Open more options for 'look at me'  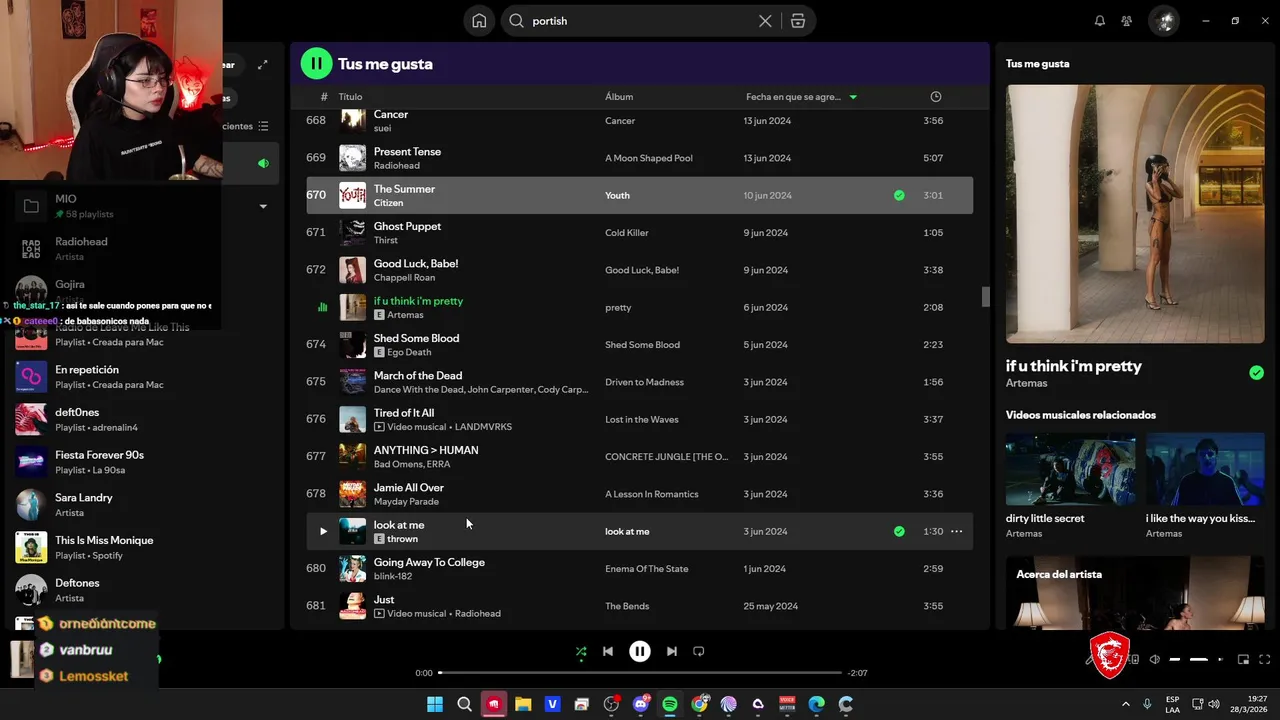coord(956,532)
